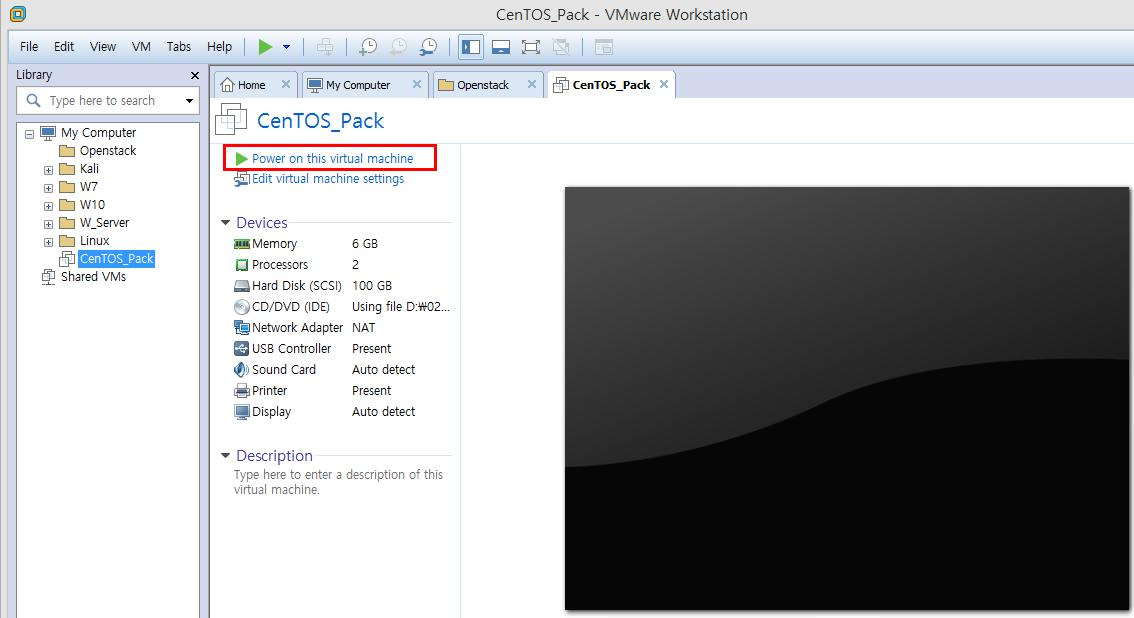1134x618 pixels.
Task: Open the Help menu
Action: [x=219, y=46]
